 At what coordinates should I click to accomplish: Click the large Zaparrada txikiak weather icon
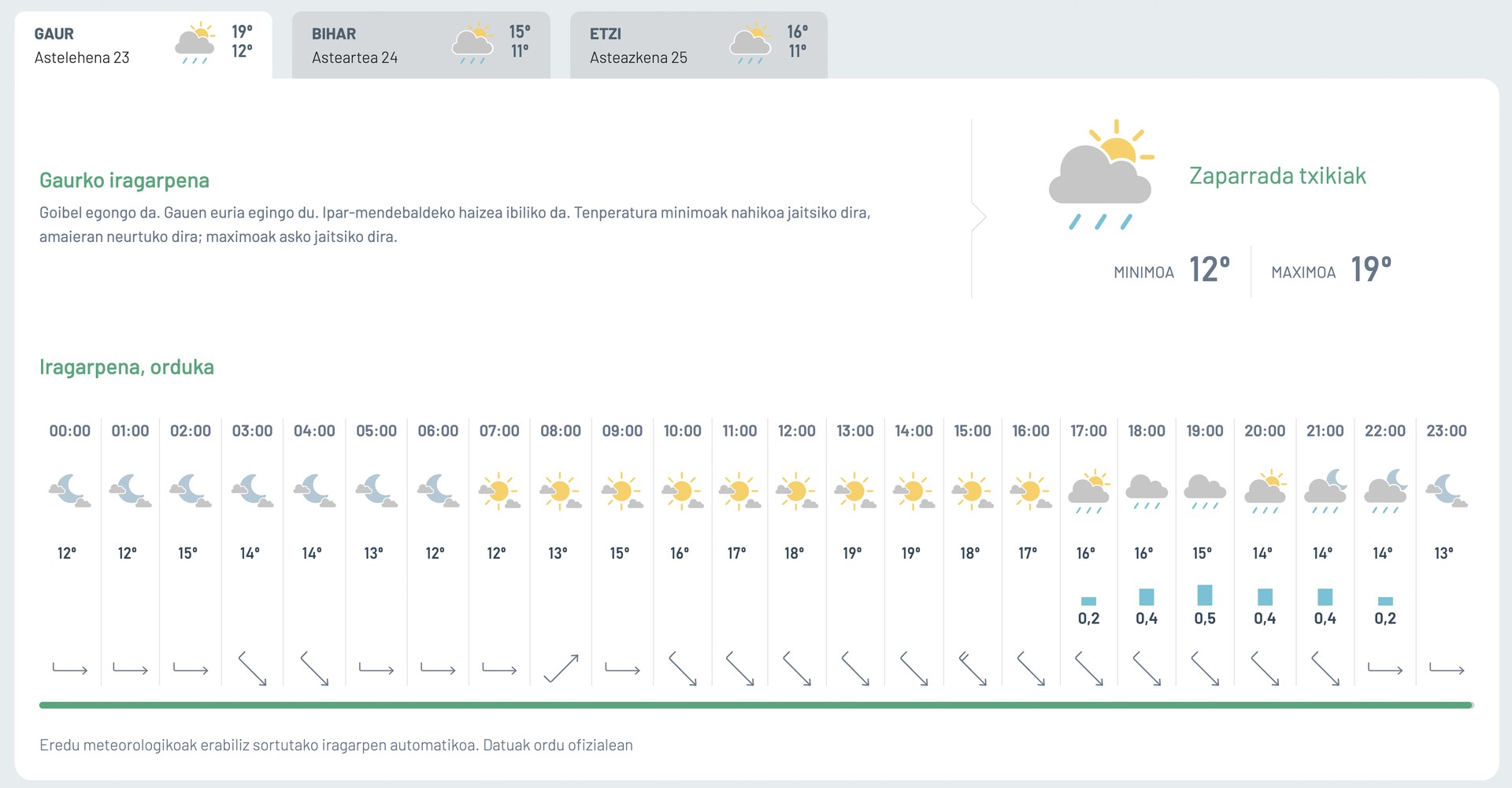[x=1101, y=174]
